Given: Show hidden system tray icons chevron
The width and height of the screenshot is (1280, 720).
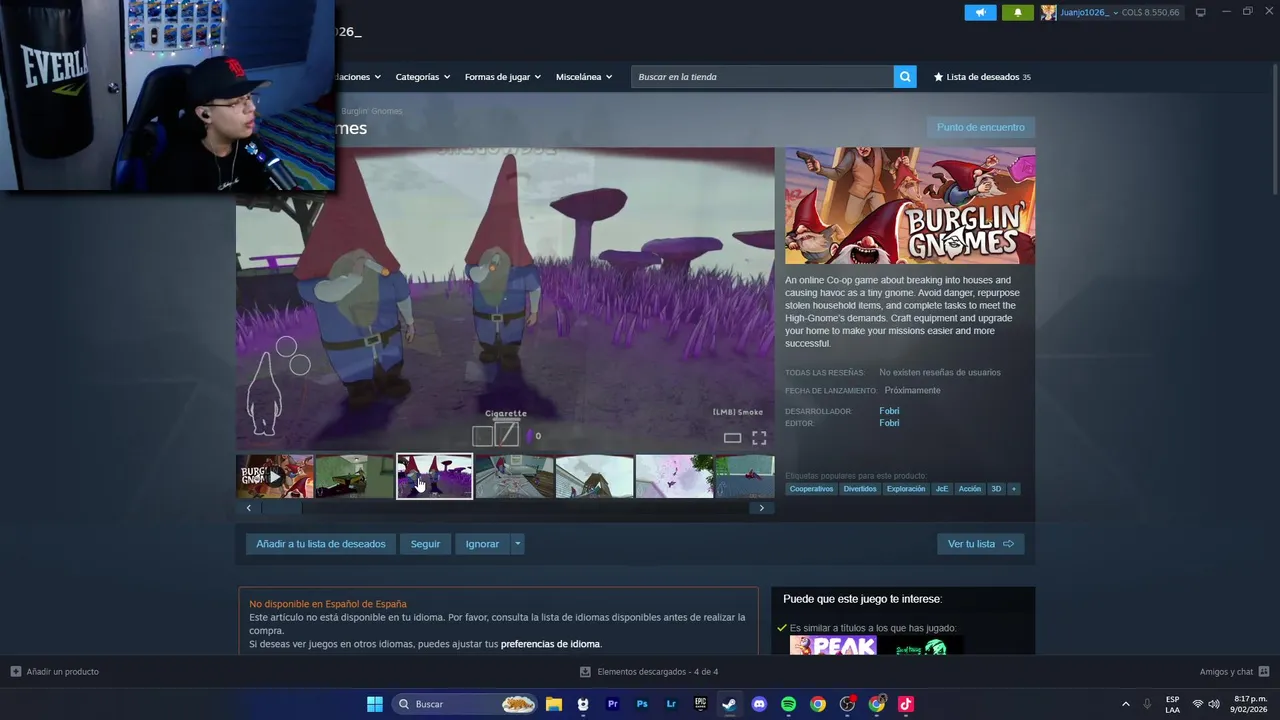Looking at the screenshot, I should pos(1126,704).
